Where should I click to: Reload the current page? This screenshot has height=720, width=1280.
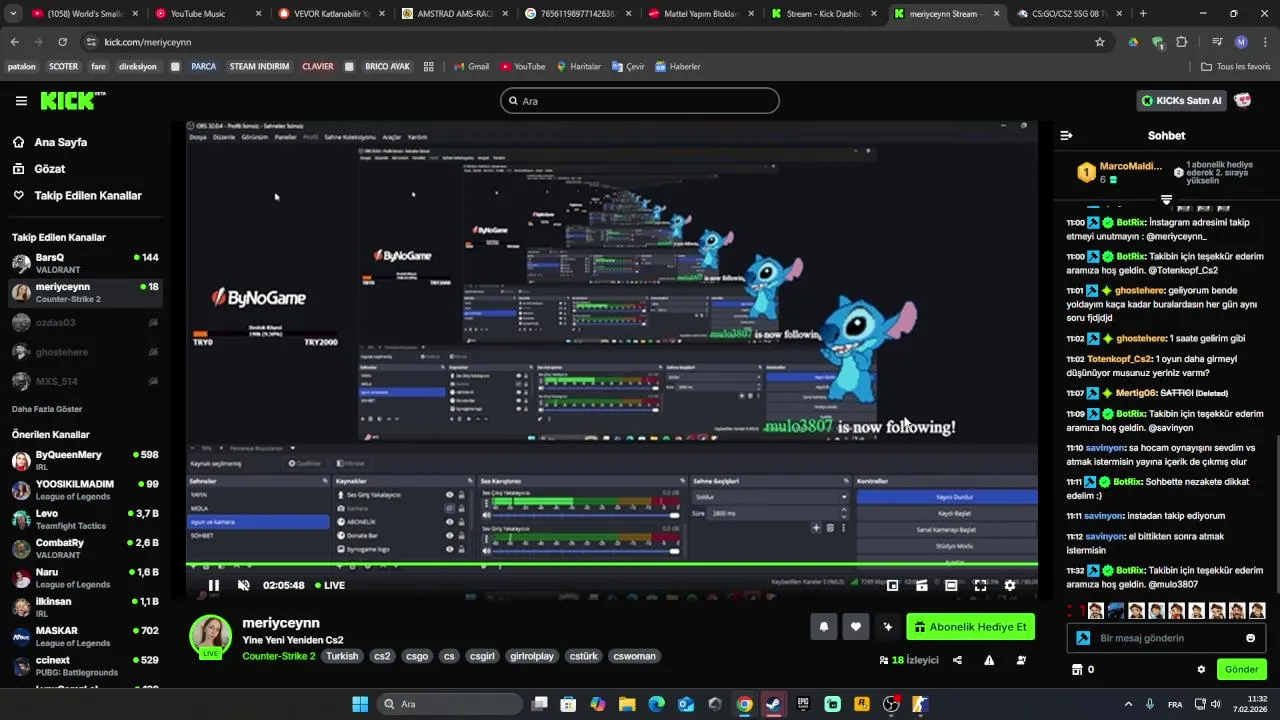pyautogui.click(x=62, y=42)
